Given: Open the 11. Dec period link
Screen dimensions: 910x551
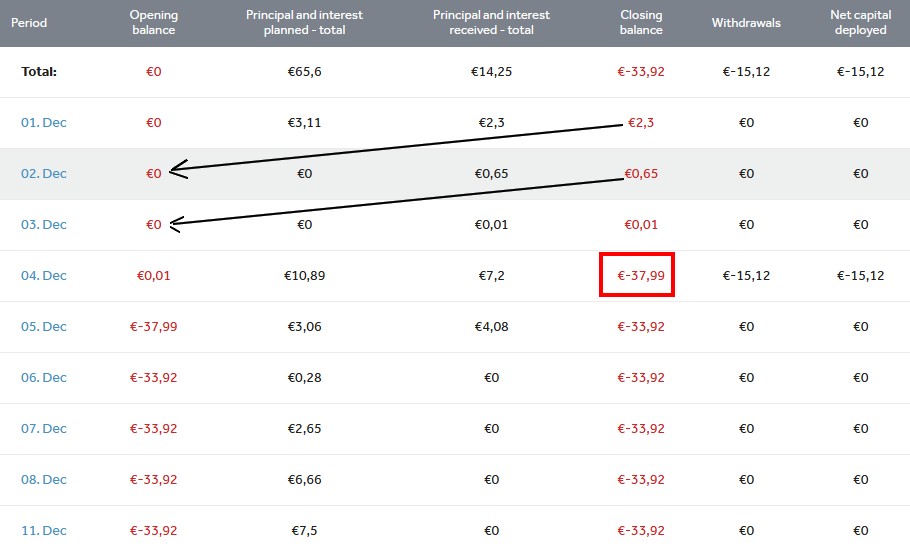Looking at the screenshot, I should pyautogui.click(x=44, y=531).
